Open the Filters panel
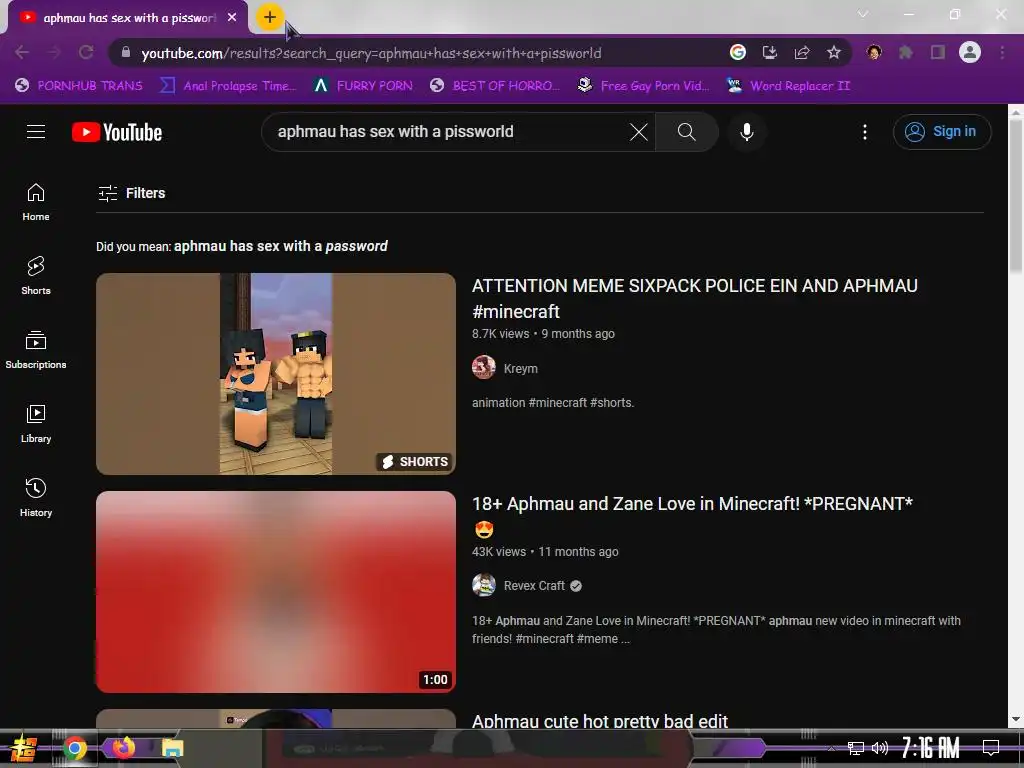 (x=131, y=193)
